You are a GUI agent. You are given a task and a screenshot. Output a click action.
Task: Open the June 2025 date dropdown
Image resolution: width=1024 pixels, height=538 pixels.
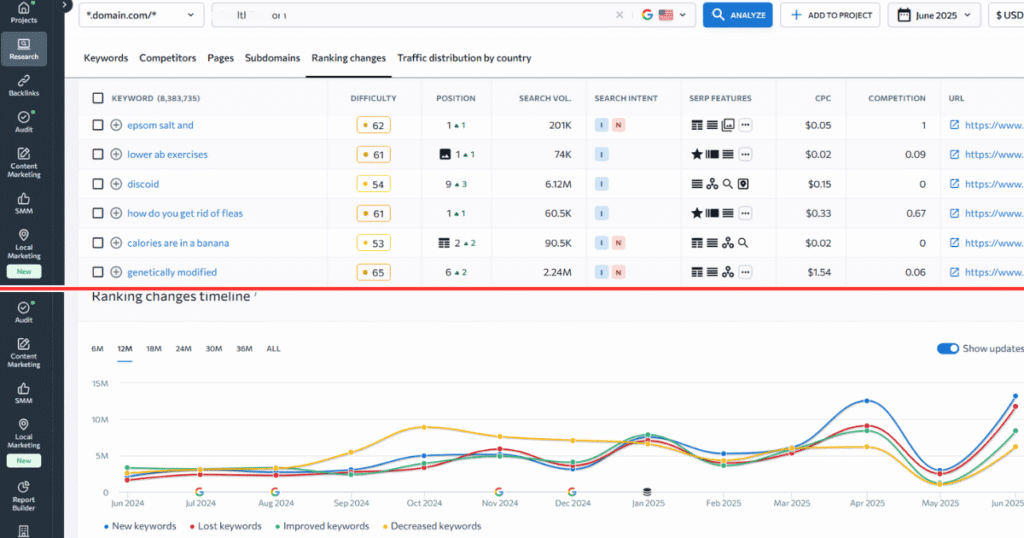tap(934, 15)
